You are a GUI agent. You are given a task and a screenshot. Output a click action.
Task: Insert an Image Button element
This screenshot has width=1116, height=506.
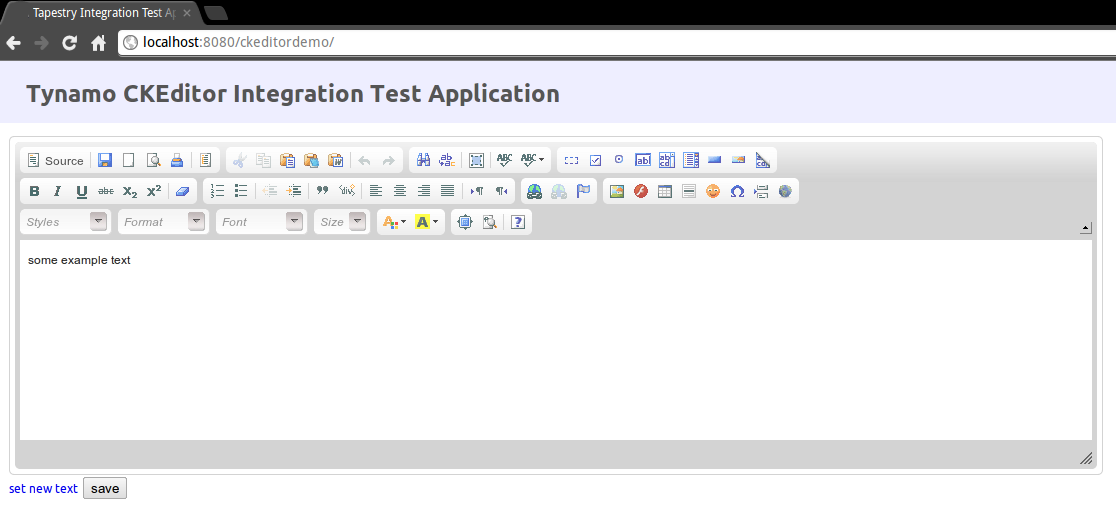click(x=739, y=161)
